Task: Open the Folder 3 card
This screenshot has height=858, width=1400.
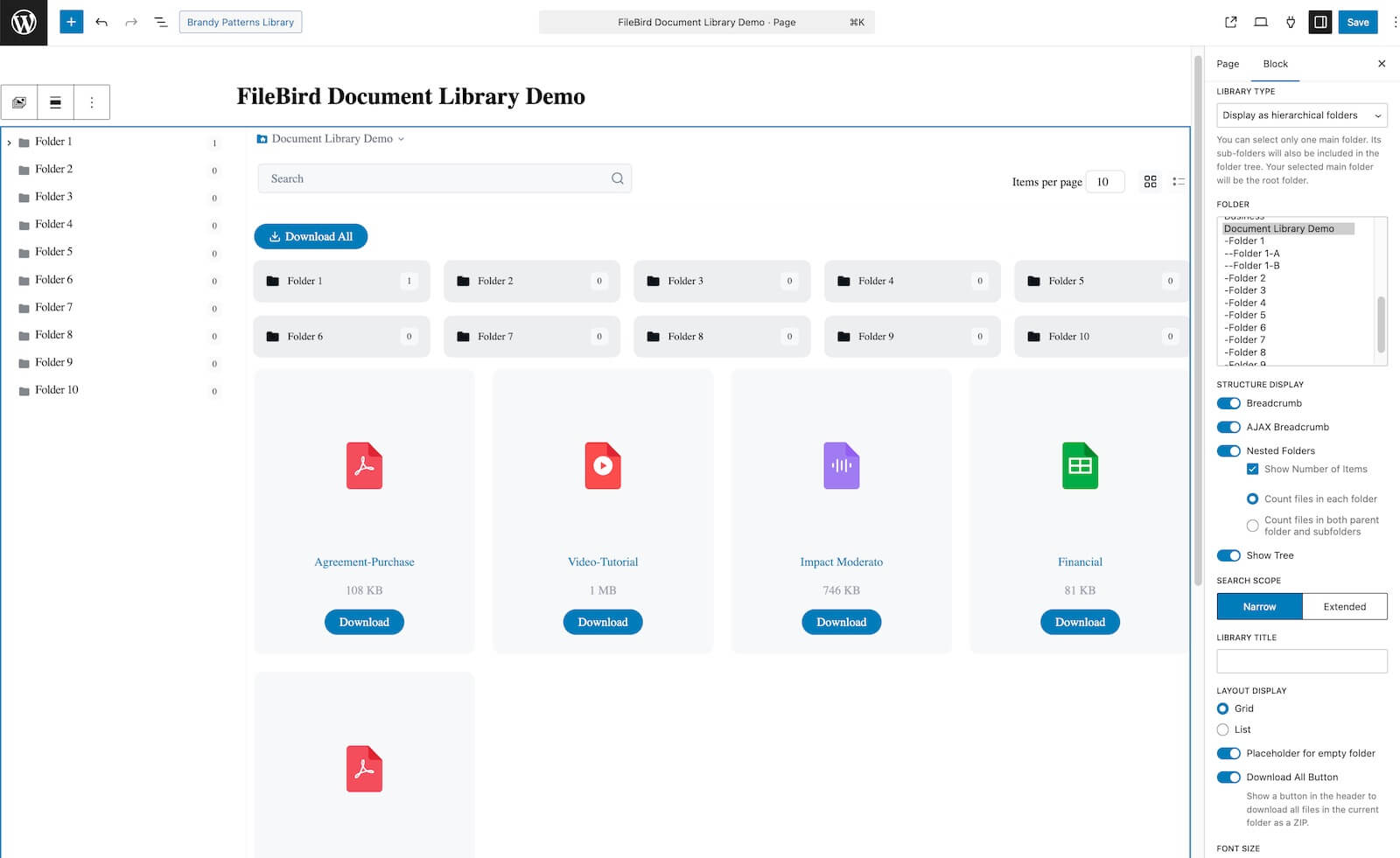Action: [x=722, y=281]
